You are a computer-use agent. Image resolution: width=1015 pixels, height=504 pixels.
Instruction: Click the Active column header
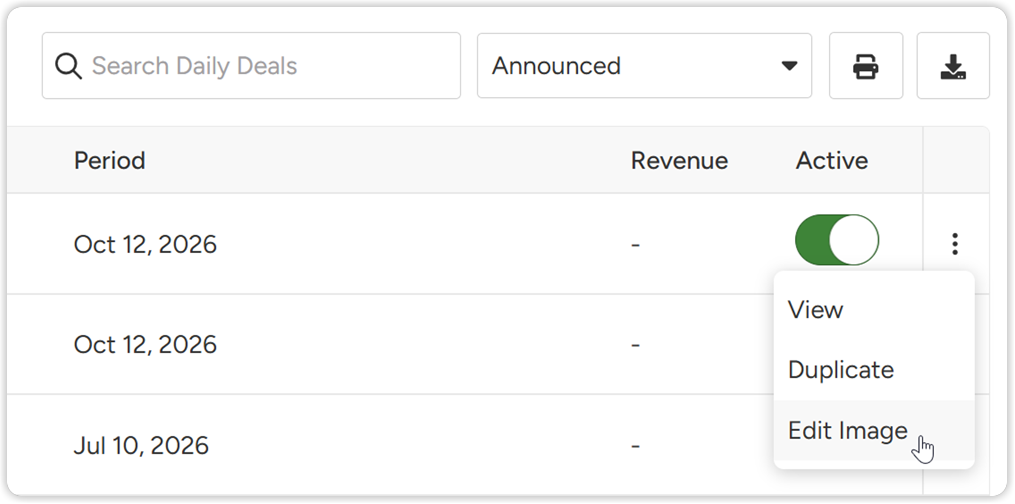832,160
